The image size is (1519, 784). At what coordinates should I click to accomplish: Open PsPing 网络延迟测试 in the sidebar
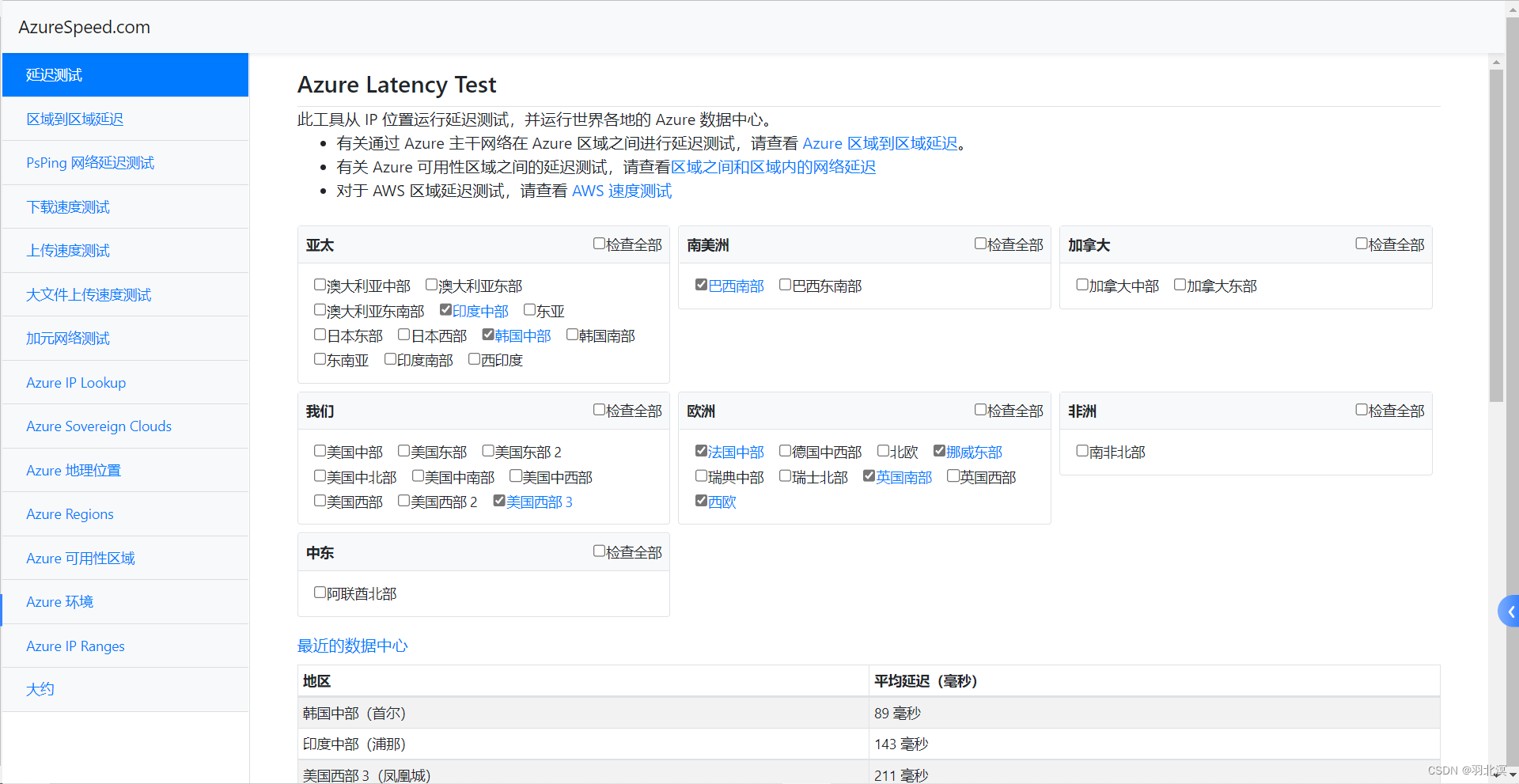(x=126, y=163)
